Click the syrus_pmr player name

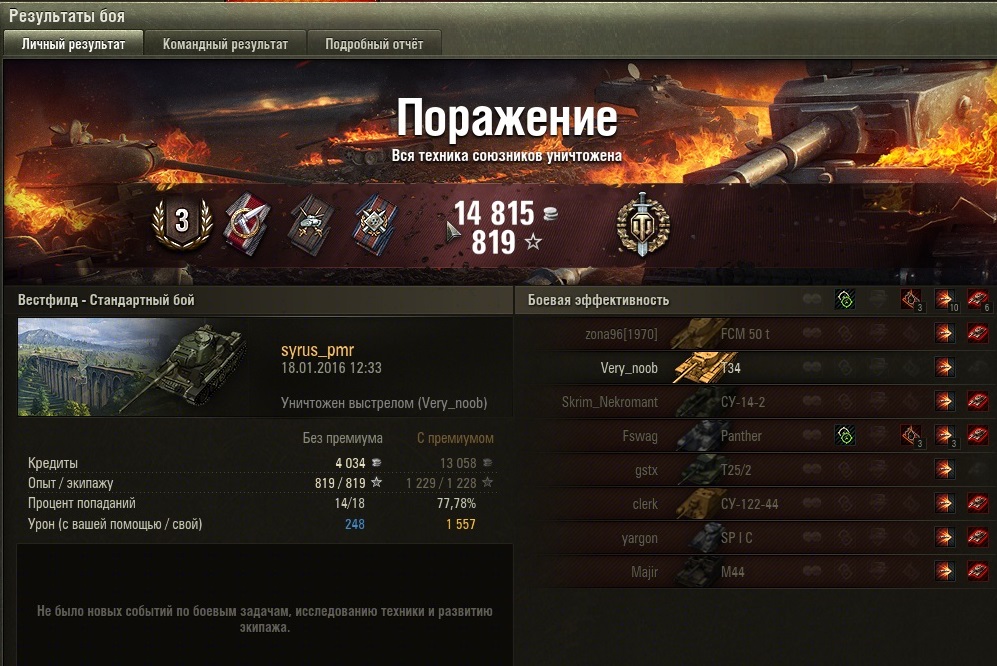317,350
